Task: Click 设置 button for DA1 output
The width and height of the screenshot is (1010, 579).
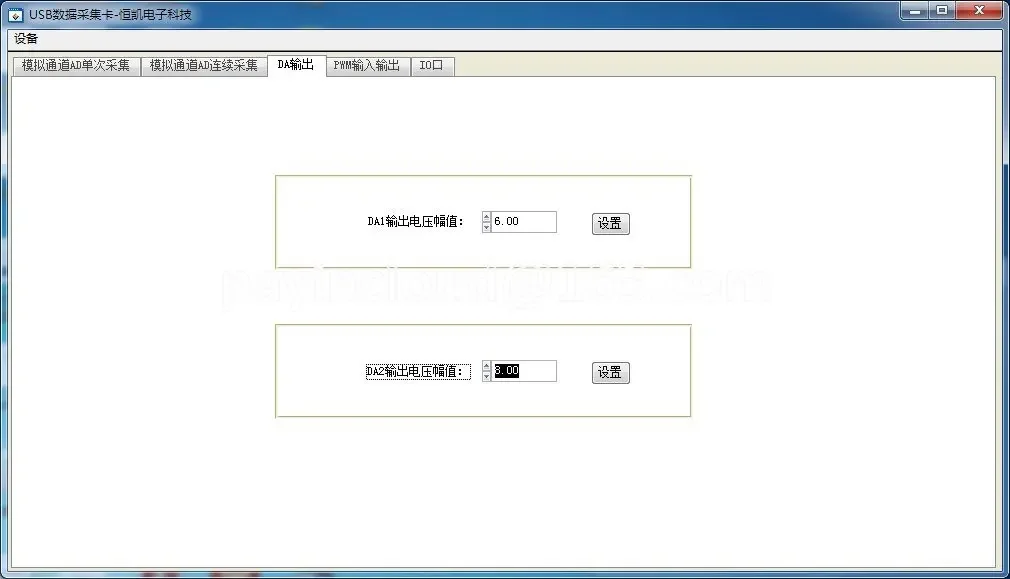Action: coord(611,223)
